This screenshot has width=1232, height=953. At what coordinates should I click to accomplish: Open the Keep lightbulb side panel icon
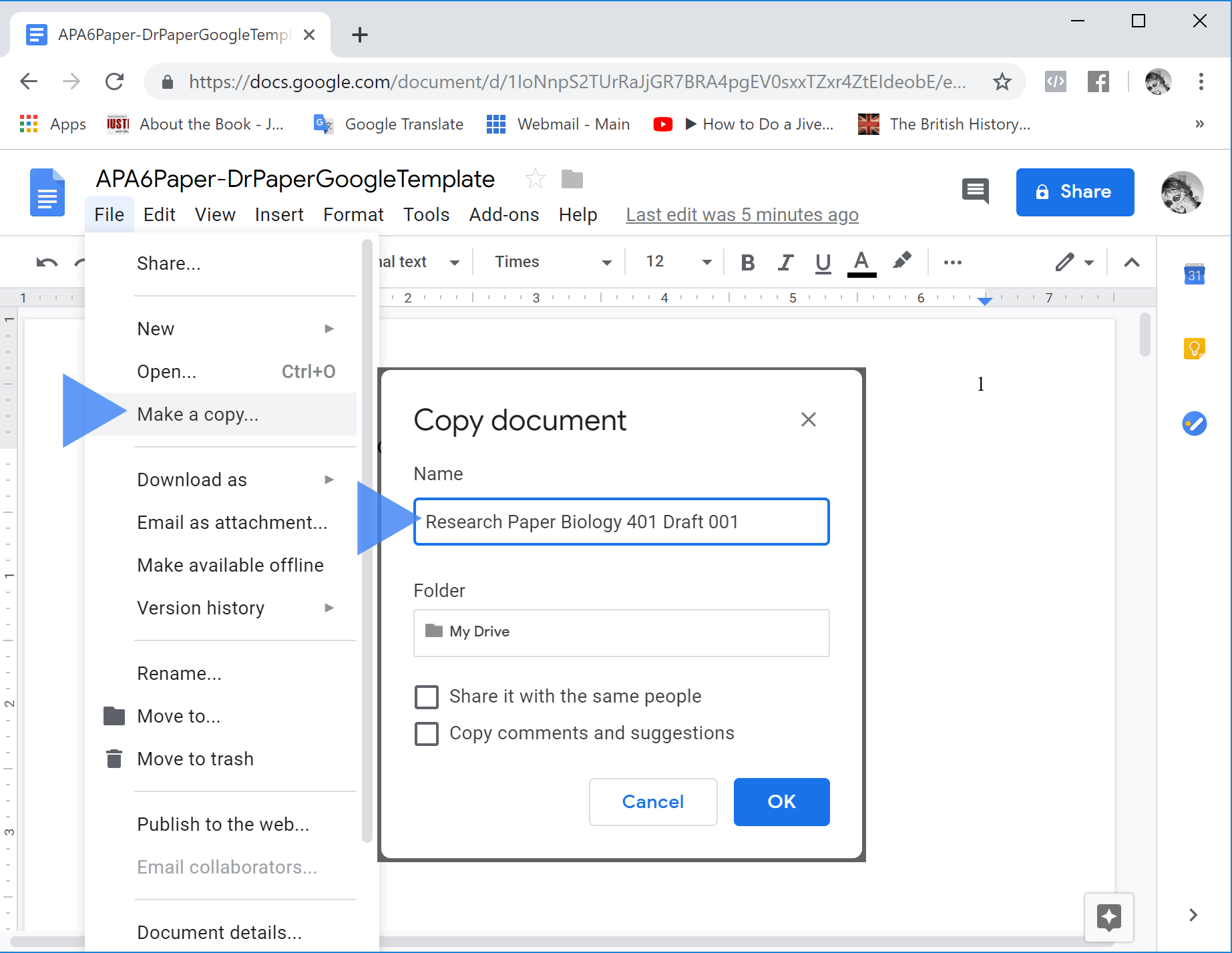click(x=1194, y=349)
